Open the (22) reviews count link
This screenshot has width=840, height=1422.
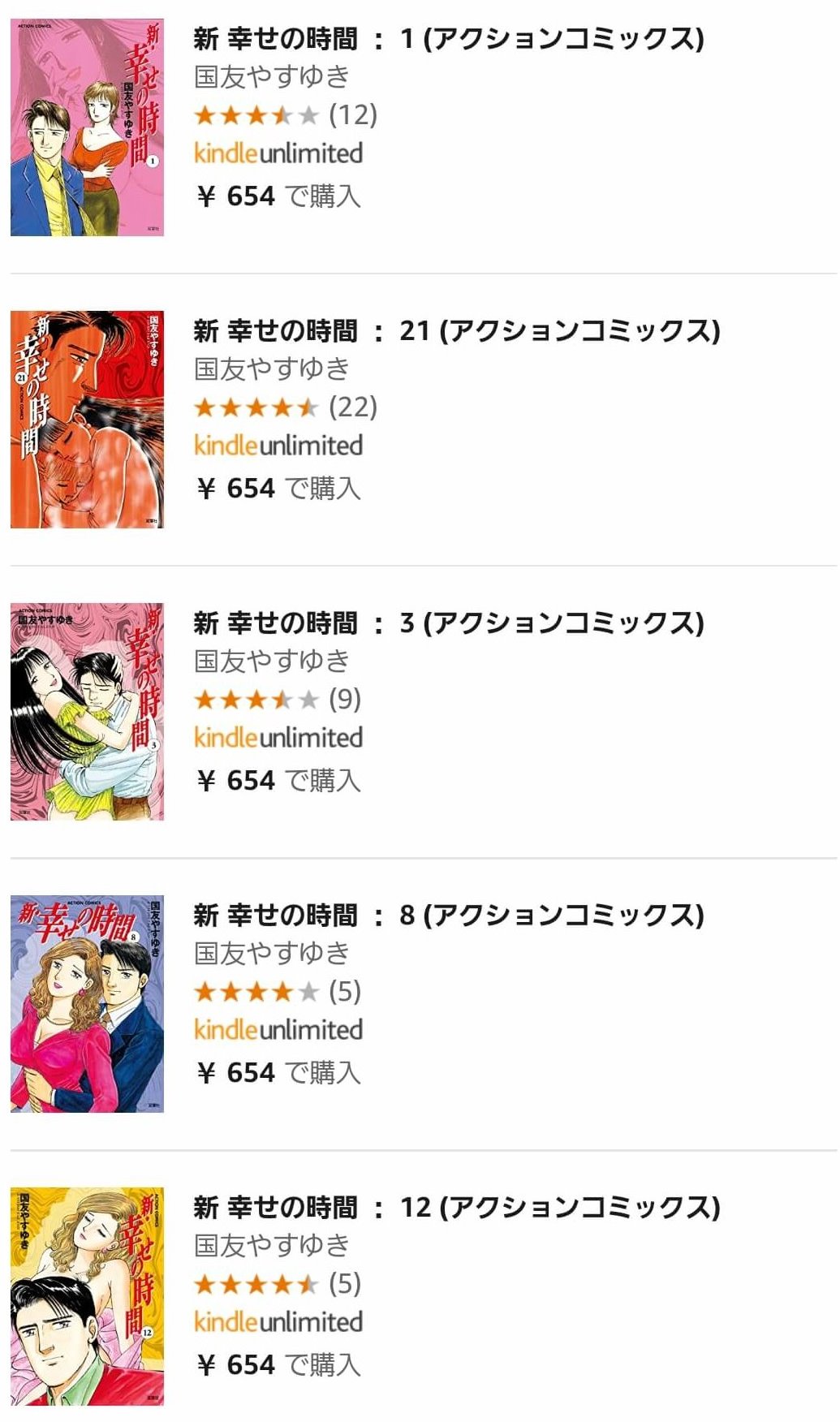(353, 407)
